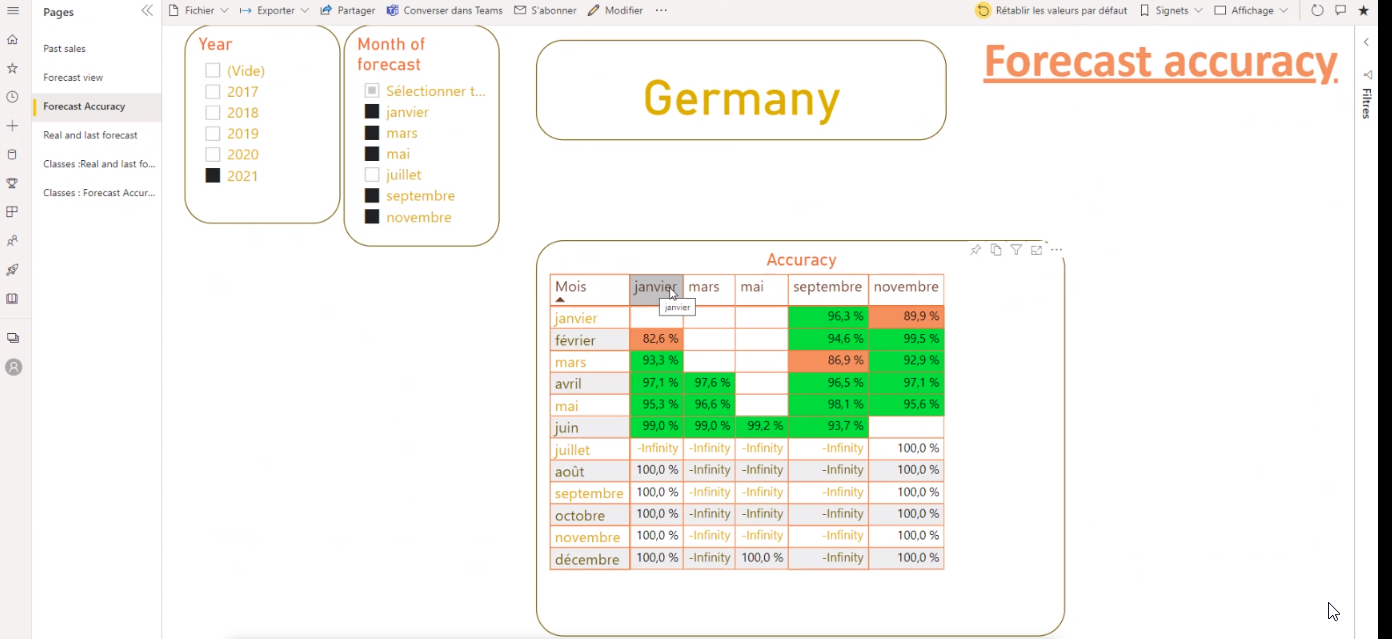Click the Modifier button

tap(615, 10)
